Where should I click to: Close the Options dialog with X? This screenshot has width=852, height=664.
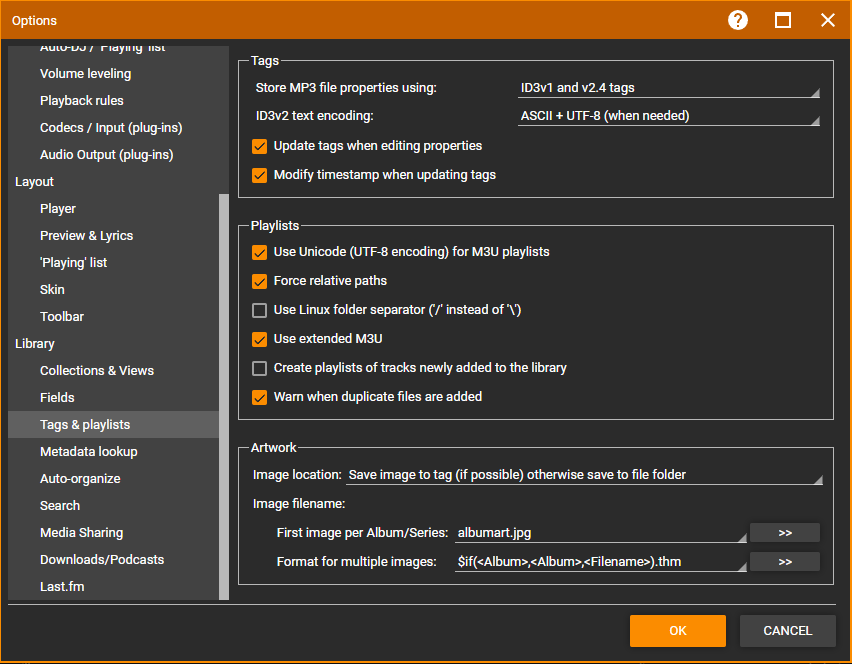pyautogui.click(x=828, y=21)
